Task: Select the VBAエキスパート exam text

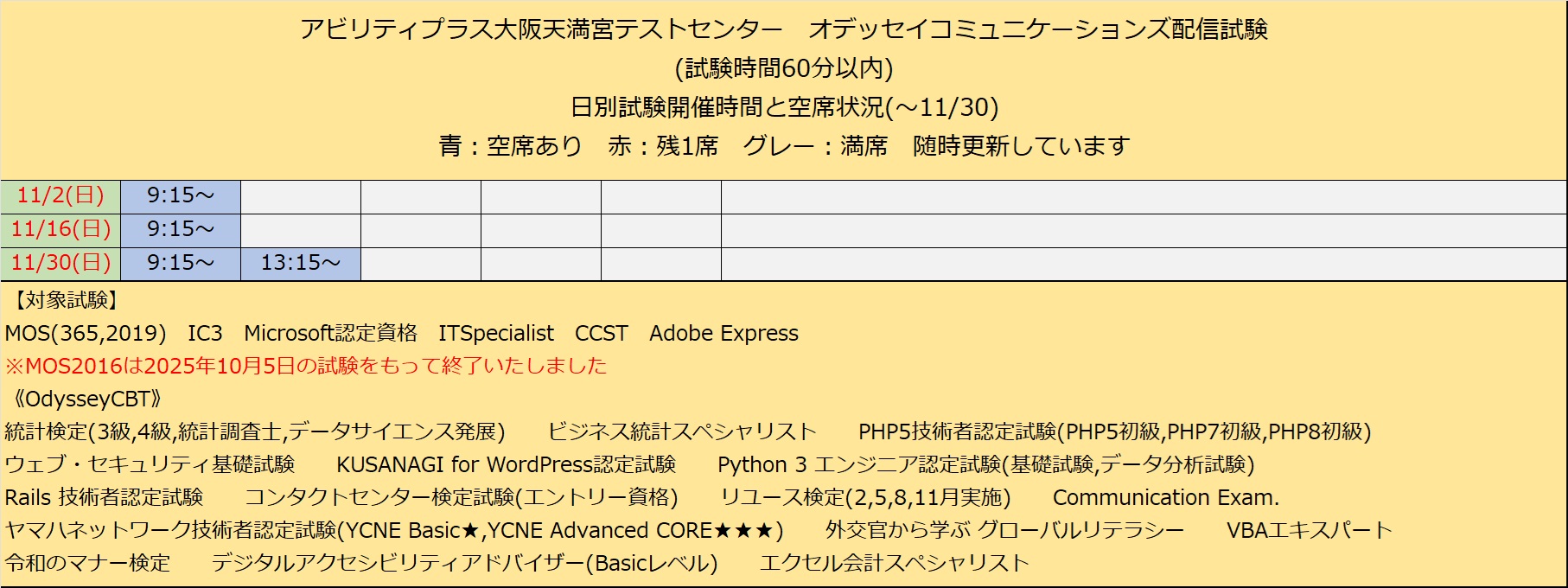Action: [x=1309, y=530]
